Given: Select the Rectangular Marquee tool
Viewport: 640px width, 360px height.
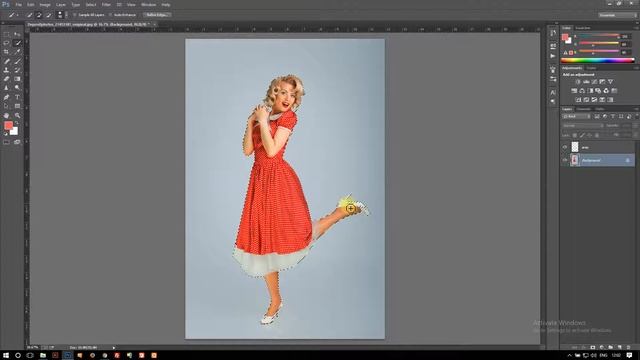Looking at the screenshot, I should click(x=6, y=34).
